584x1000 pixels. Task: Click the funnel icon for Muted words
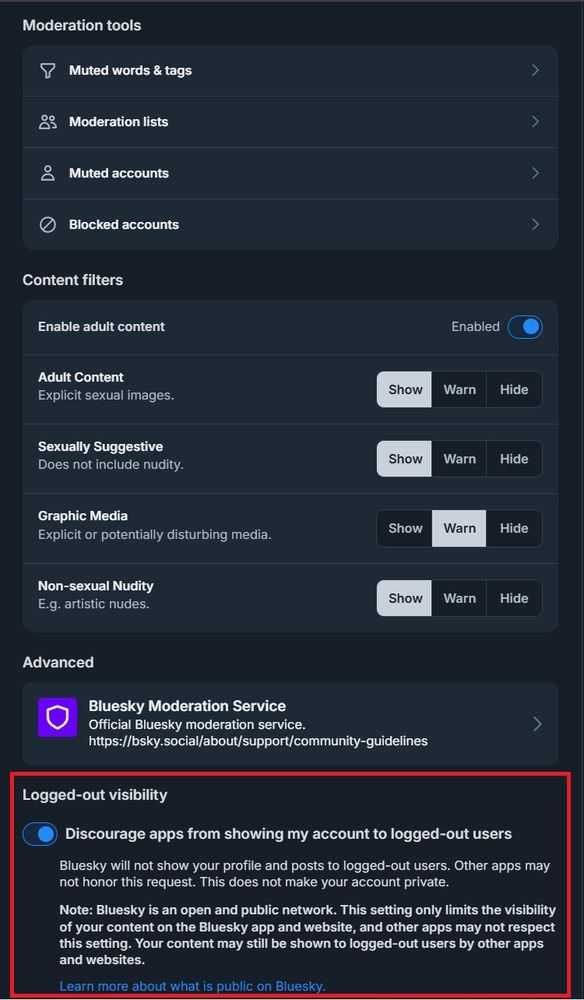[x=48, y=71]
